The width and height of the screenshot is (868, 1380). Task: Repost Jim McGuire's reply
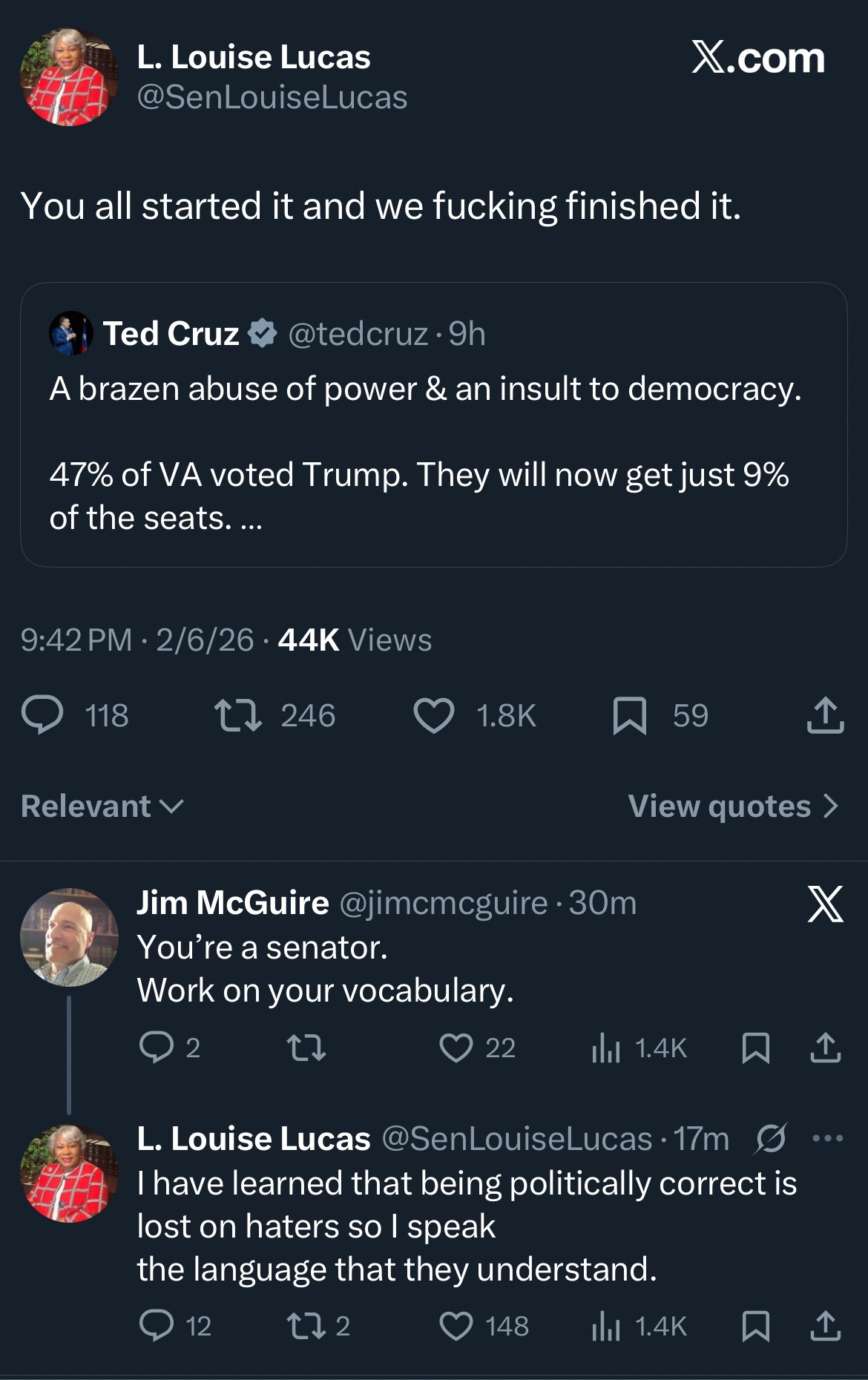click(x=306, y=1048)
